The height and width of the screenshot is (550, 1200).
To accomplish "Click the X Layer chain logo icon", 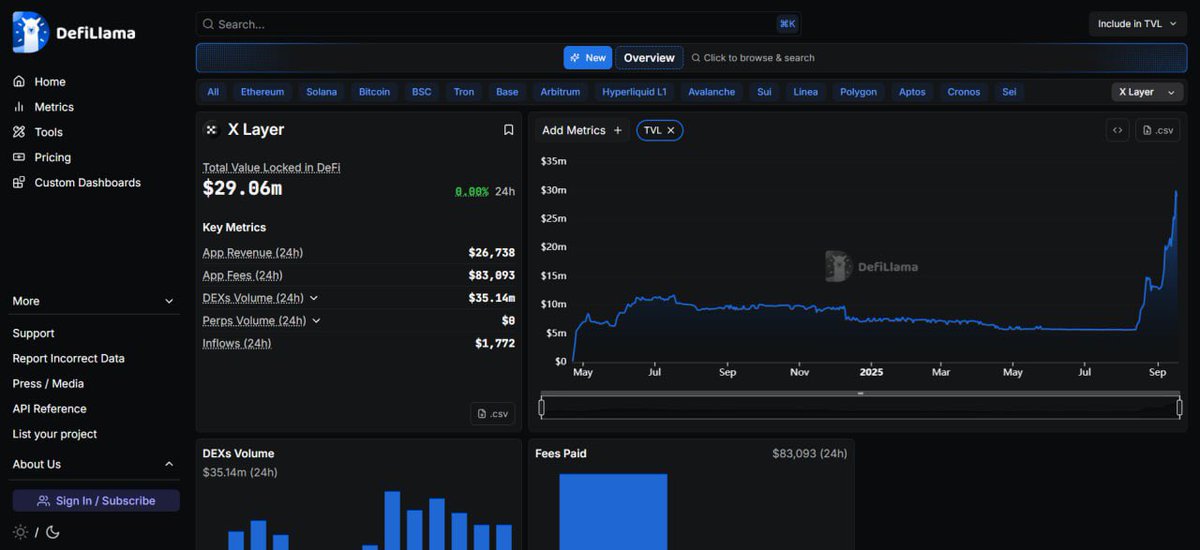I will 211,130.
